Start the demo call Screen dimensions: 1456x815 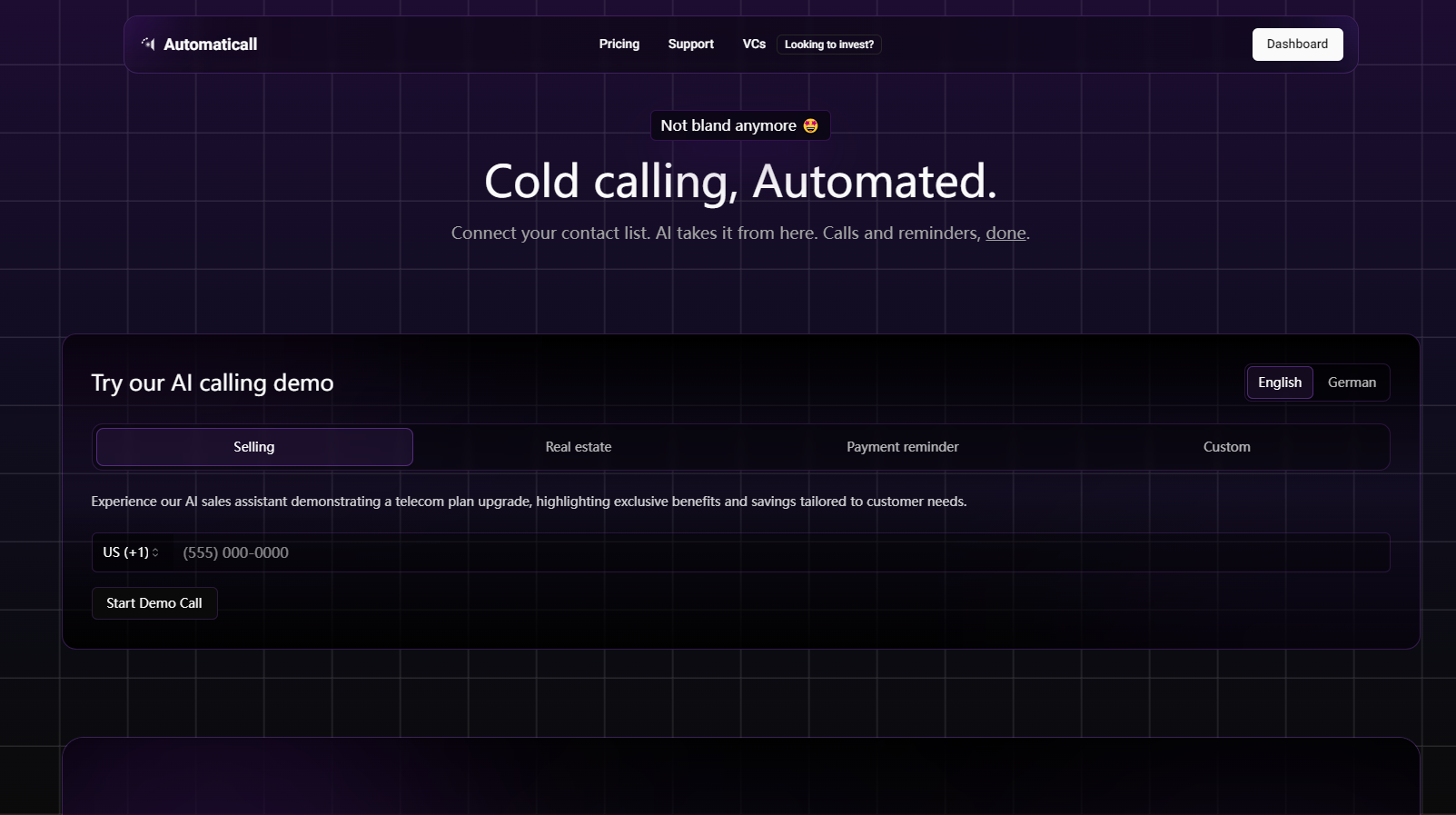154,603
